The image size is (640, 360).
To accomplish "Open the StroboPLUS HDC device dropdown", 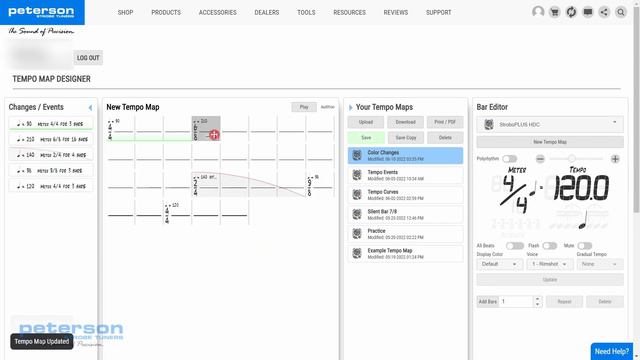I will click(x=550, y=124).
